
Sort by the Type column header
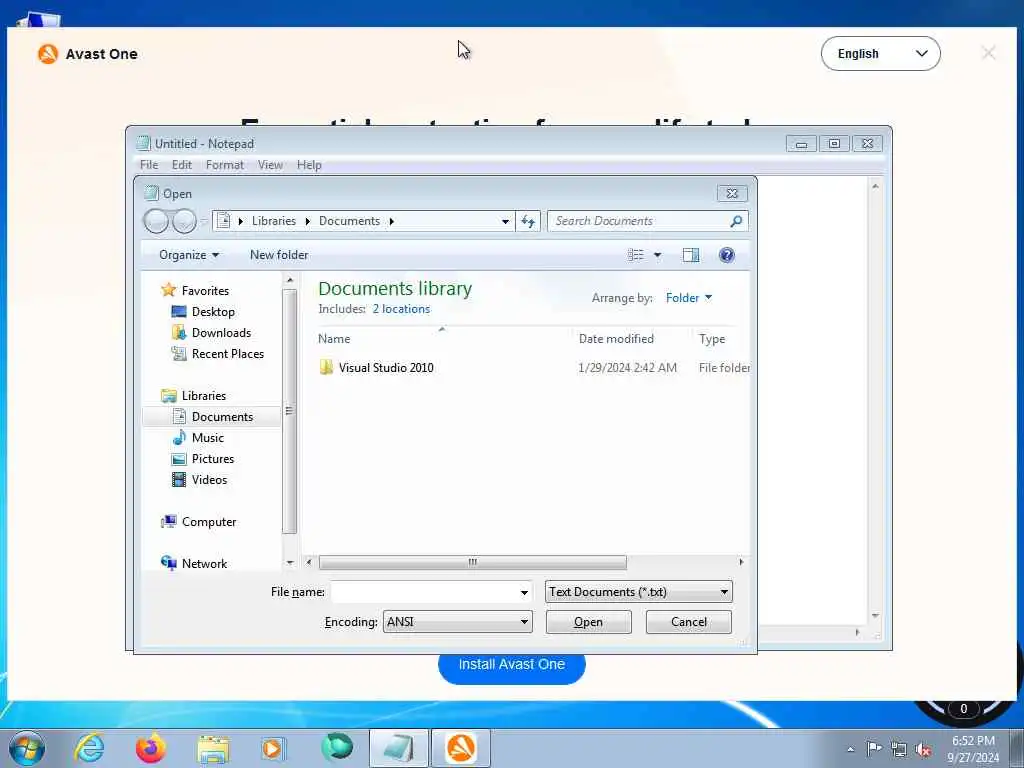pos(712,339)
